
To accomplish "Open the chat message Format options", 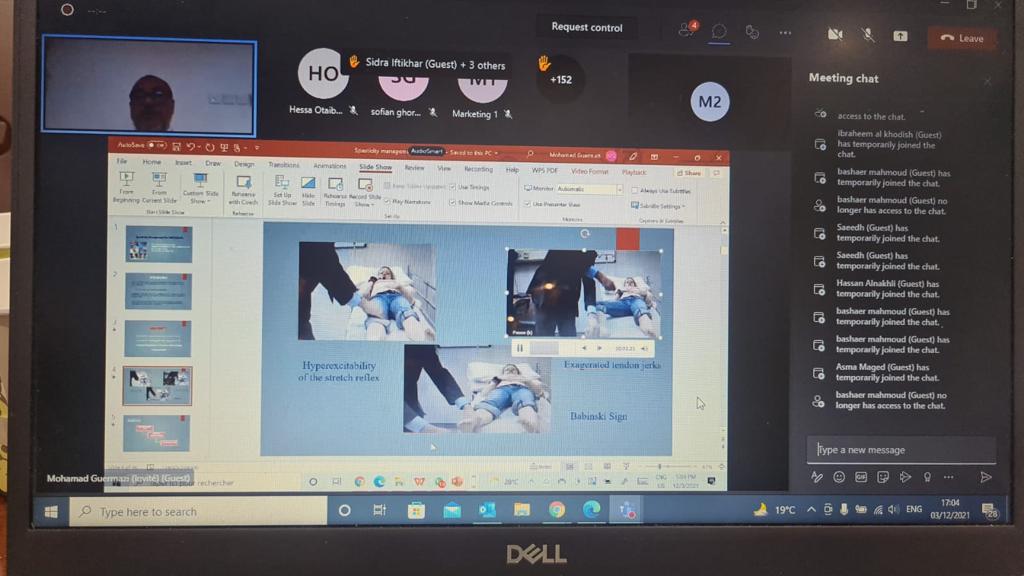I will click(x=816, y=477).
